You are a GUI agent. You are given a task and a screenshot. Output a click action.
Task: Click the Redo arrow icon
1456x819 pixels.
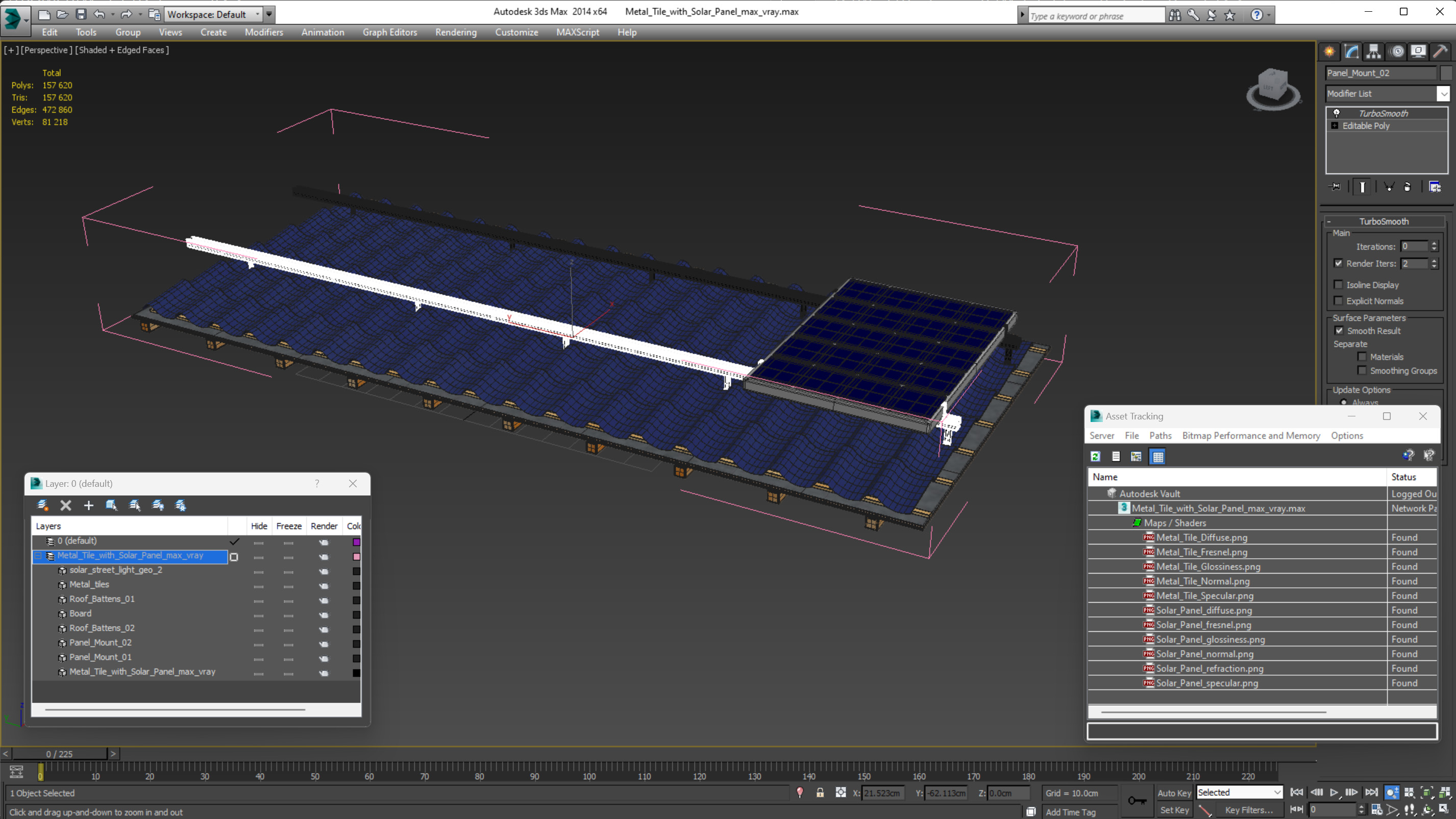pyautogui.click(x=126, y=14)
